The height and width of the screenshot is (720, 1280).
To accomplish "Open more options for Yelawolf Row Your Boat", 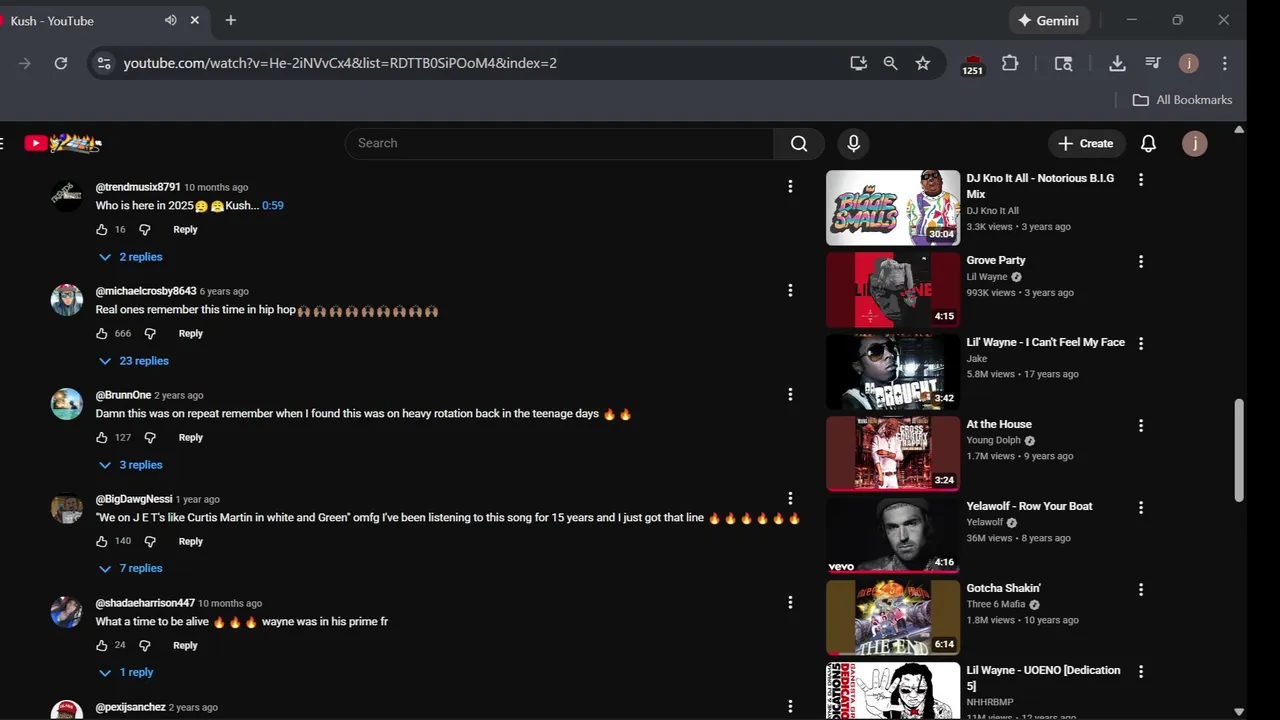I will click(x=1141, y=508).
